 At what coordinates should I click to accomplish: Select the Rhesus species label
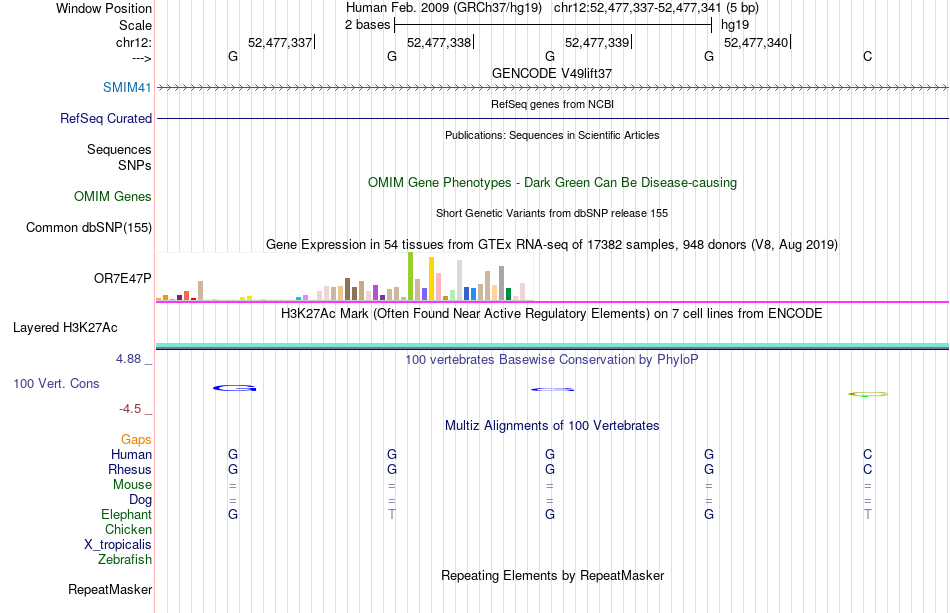[130, 469]
